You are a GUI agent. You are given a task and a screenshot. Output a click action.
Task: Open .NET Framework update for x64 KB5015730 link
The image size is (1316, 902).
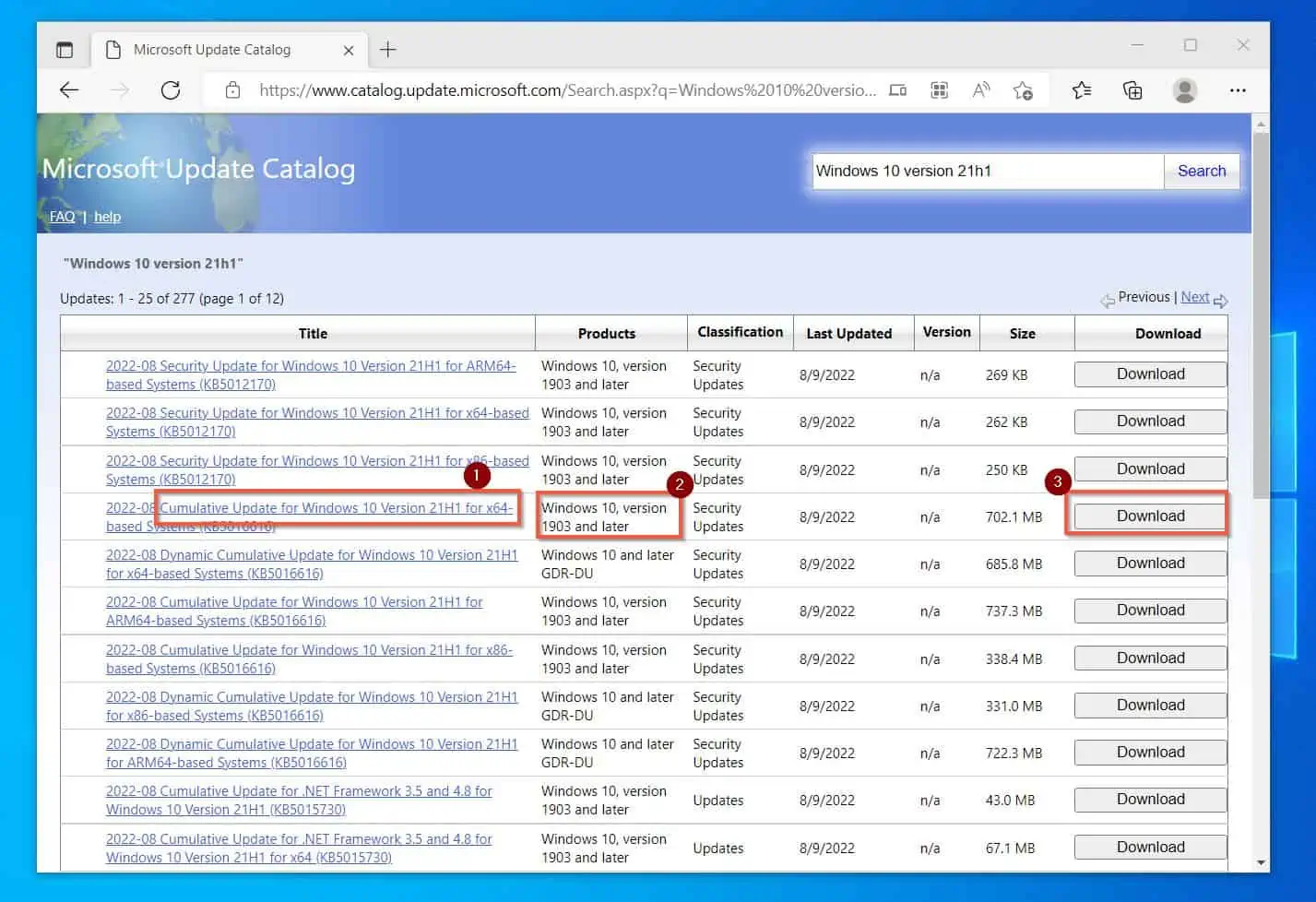pos(299,849)
